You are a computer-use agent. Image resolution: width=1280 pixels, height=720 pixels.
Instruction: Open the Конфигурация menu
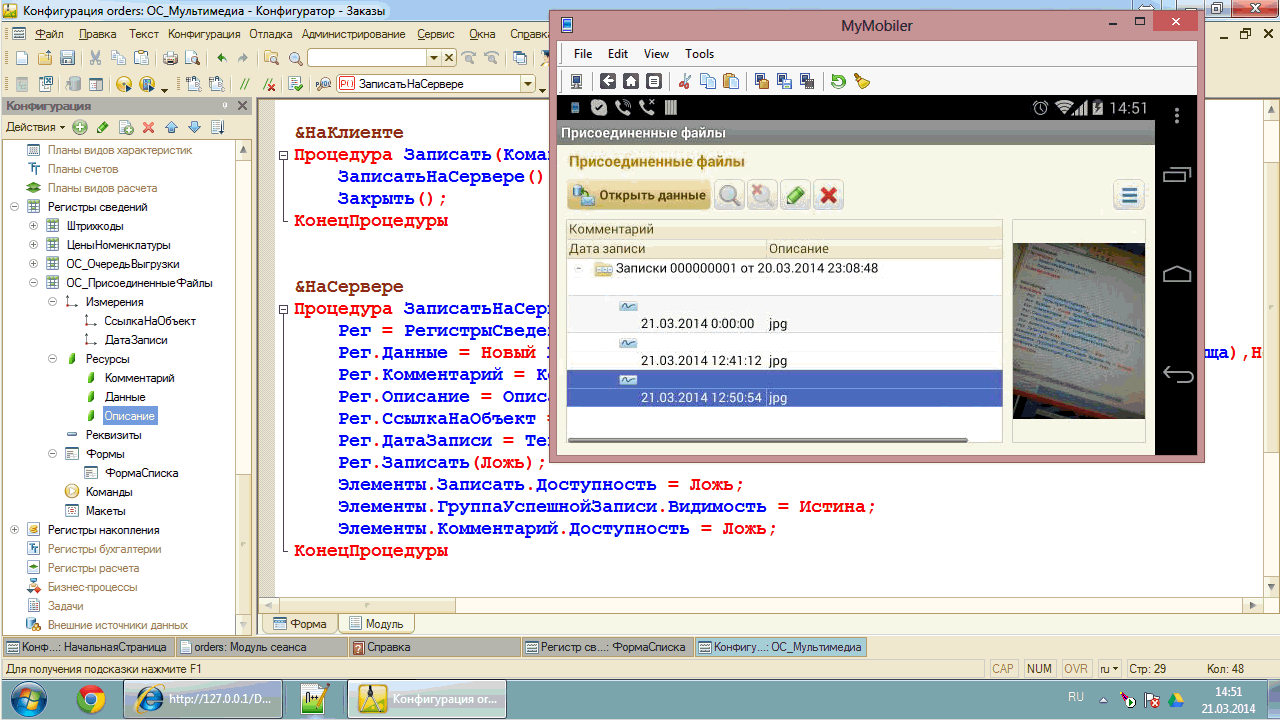click(x=204, y=34)
